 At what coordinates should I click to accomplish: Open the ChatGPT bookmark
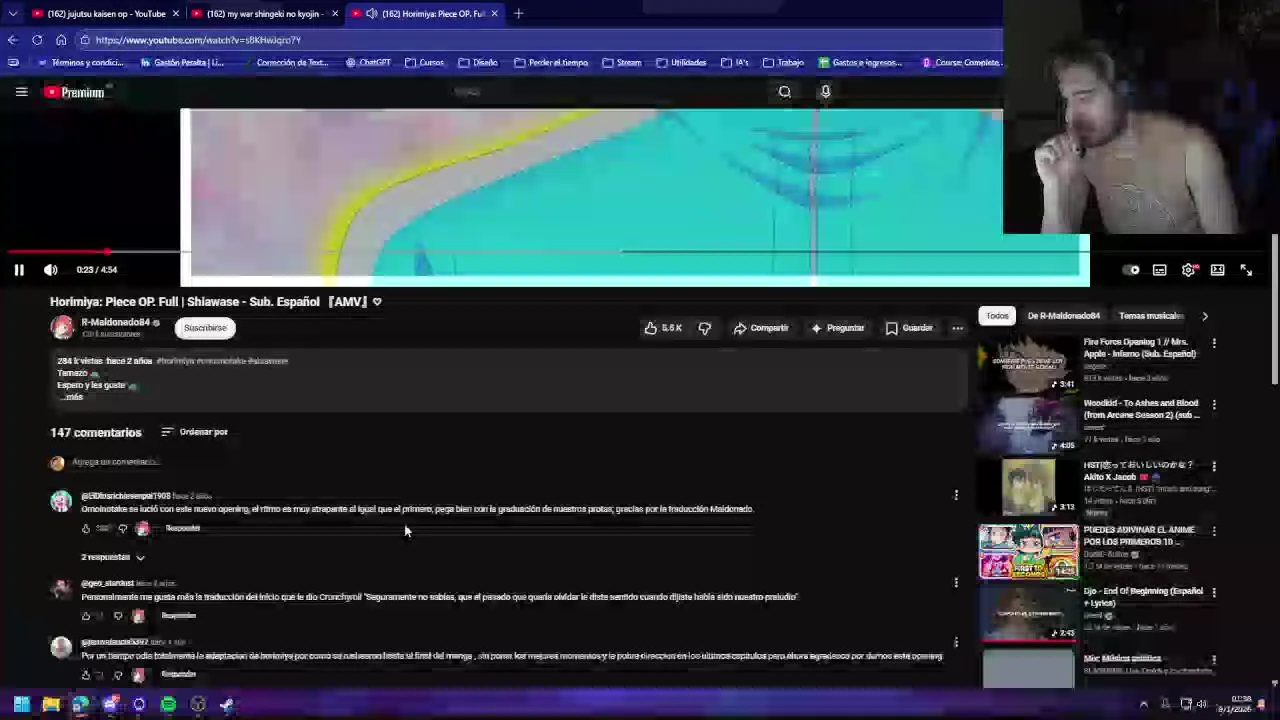point(368,62)
